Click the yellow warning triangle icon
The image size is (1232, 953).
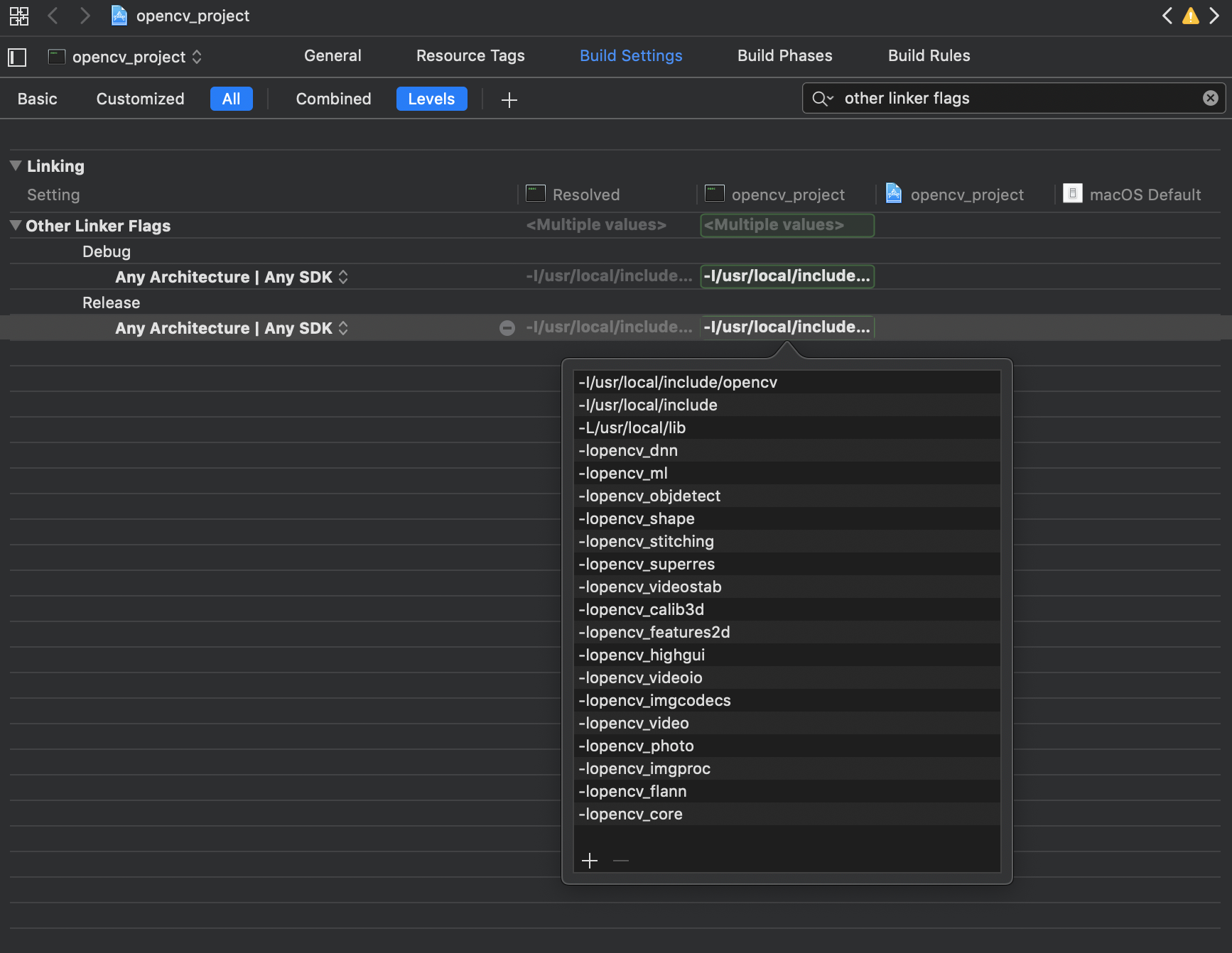(1191, 16)
